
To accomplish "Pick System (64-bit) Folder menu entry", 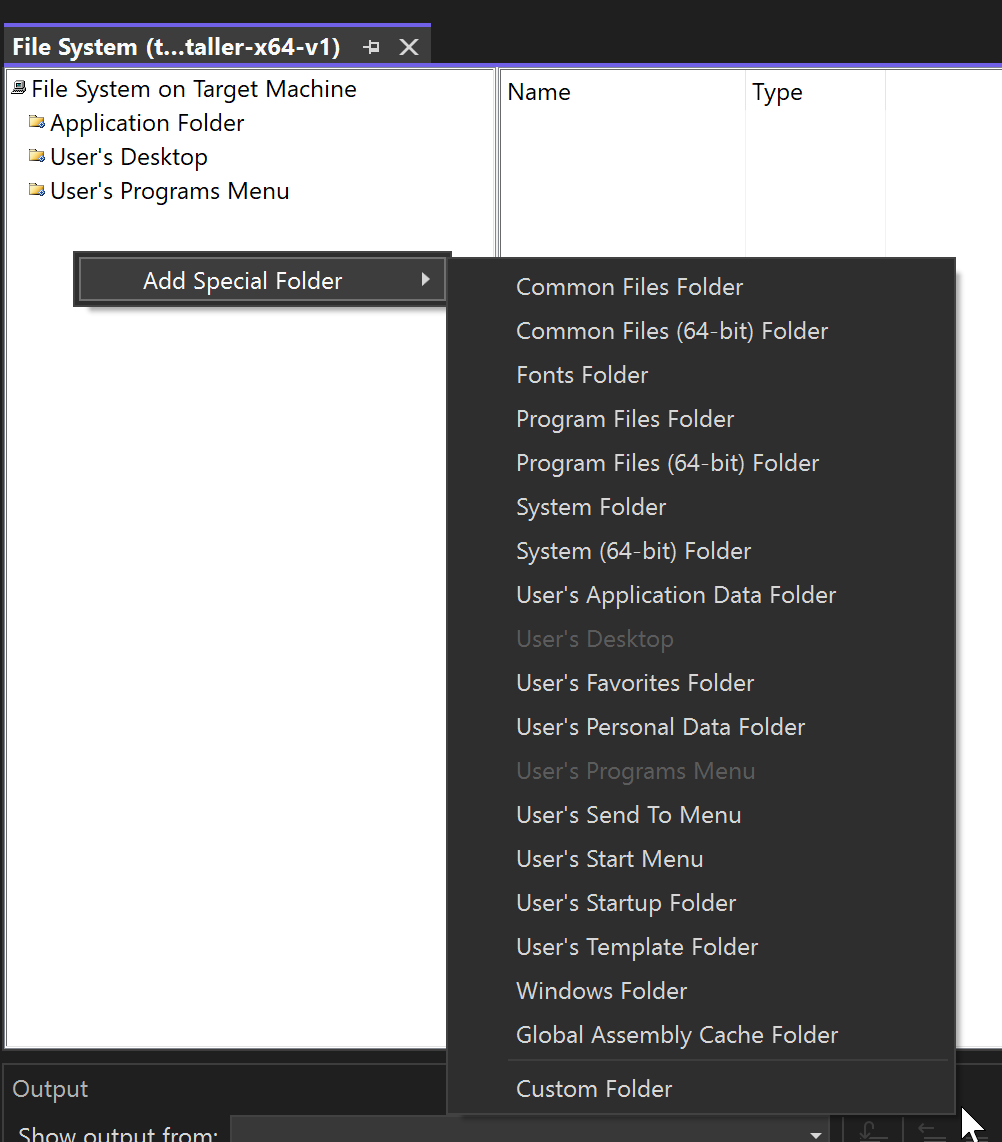I will [x=633, y=551].
